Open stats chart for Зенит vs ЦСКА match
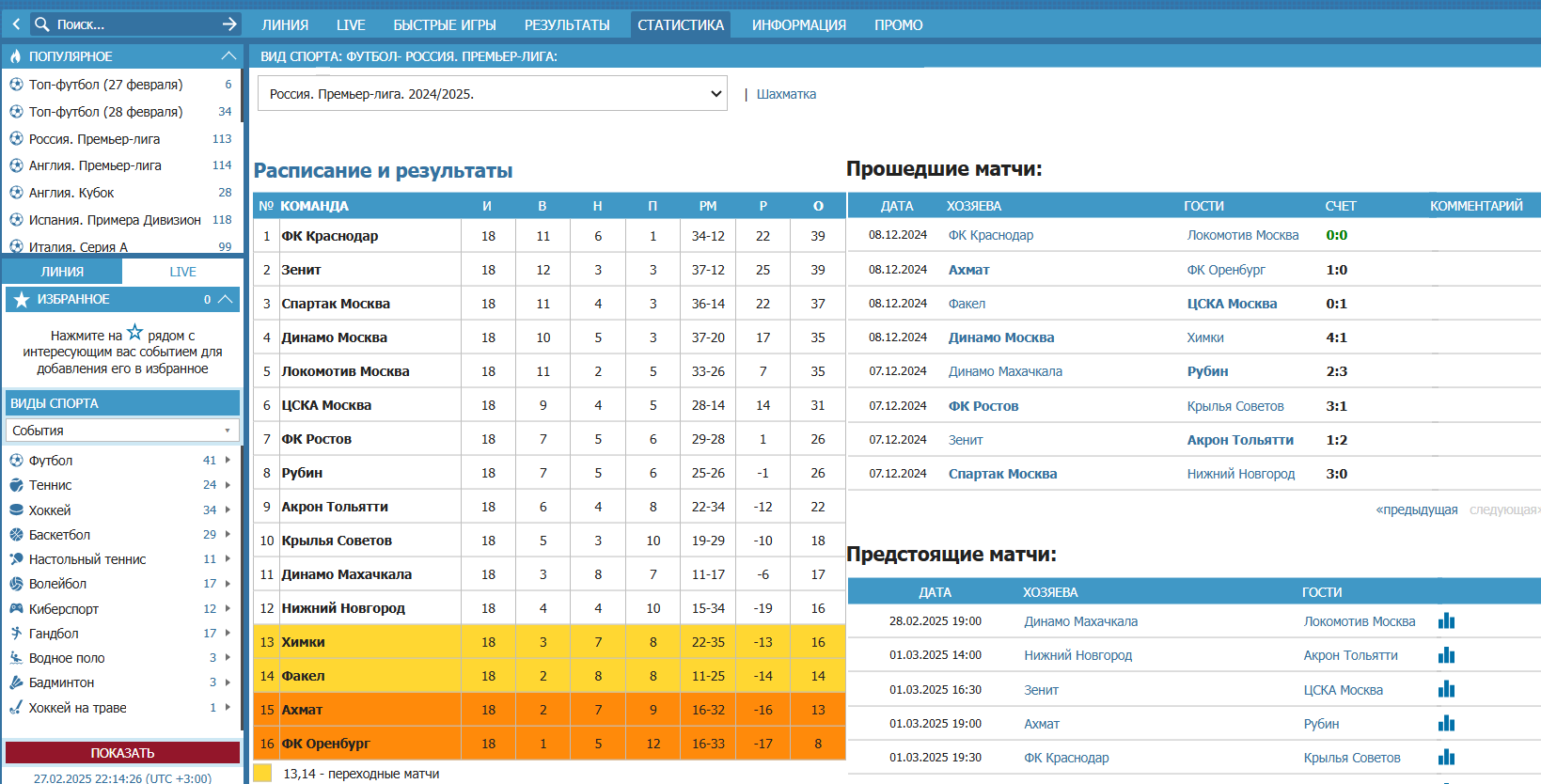 click(x=1446, y=690)
